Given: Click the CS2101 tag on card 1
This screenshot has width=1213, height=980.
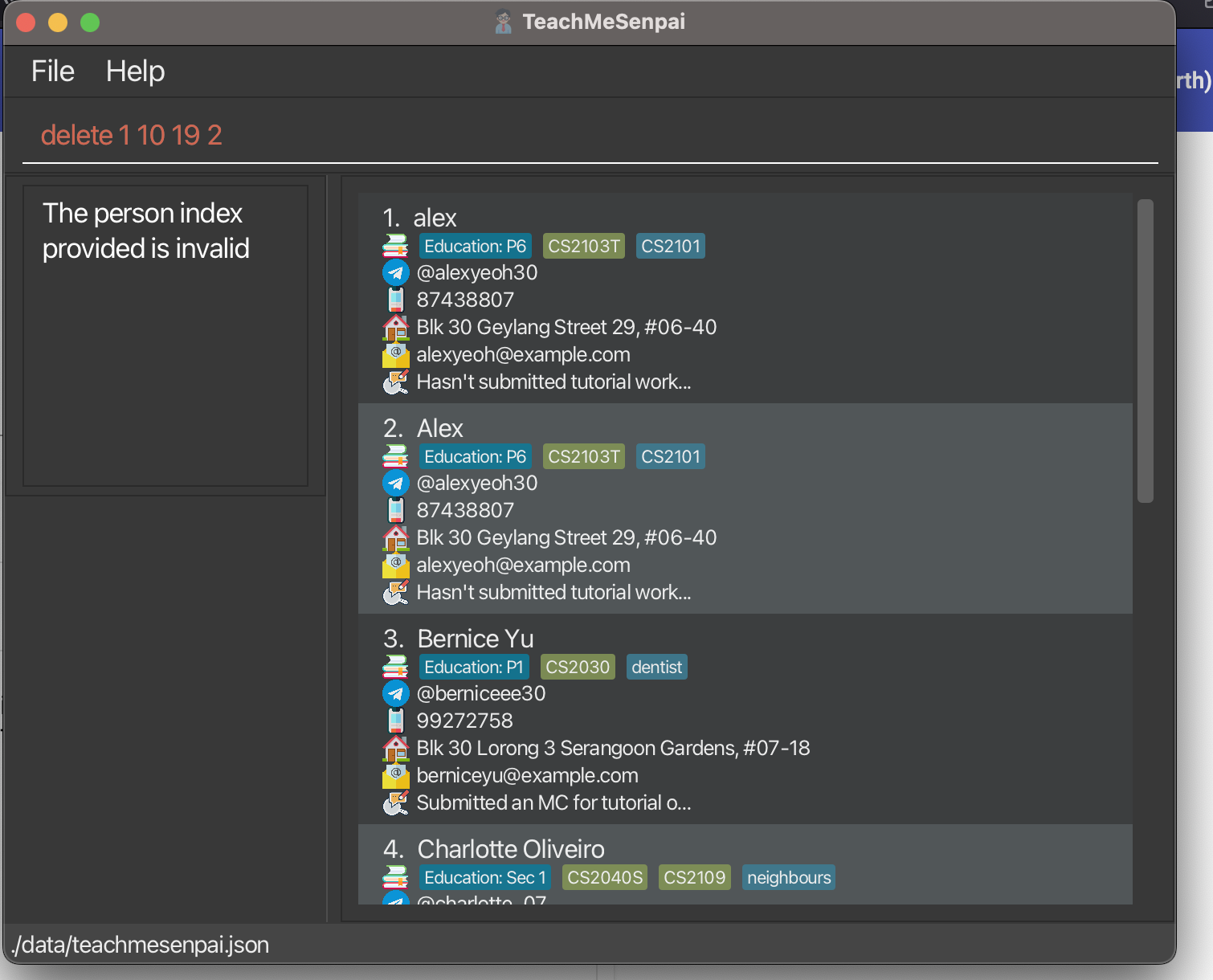Looking at the screenshot, I should tap(671, 246).
